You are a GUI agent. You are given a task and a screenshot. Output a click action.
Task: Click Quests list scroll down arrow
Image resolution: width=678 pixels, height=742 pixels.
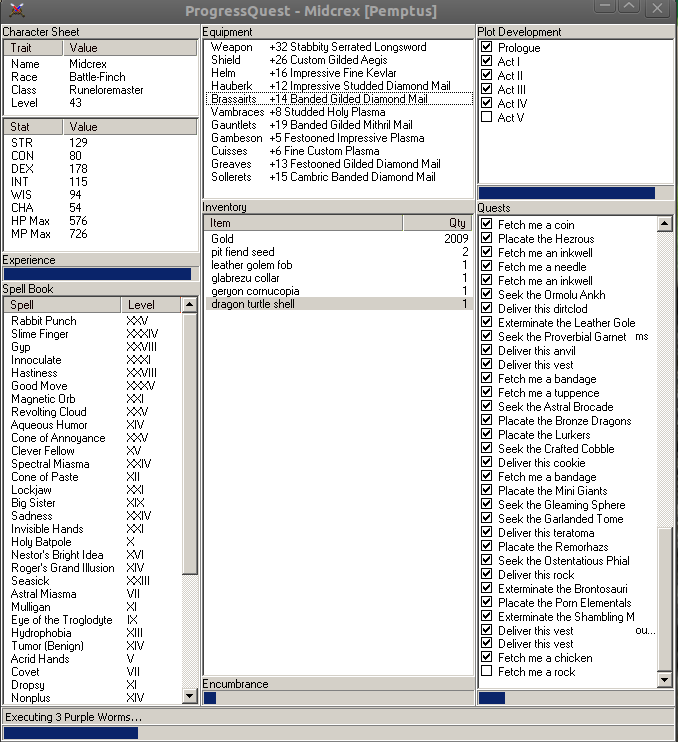pos(665,680)
